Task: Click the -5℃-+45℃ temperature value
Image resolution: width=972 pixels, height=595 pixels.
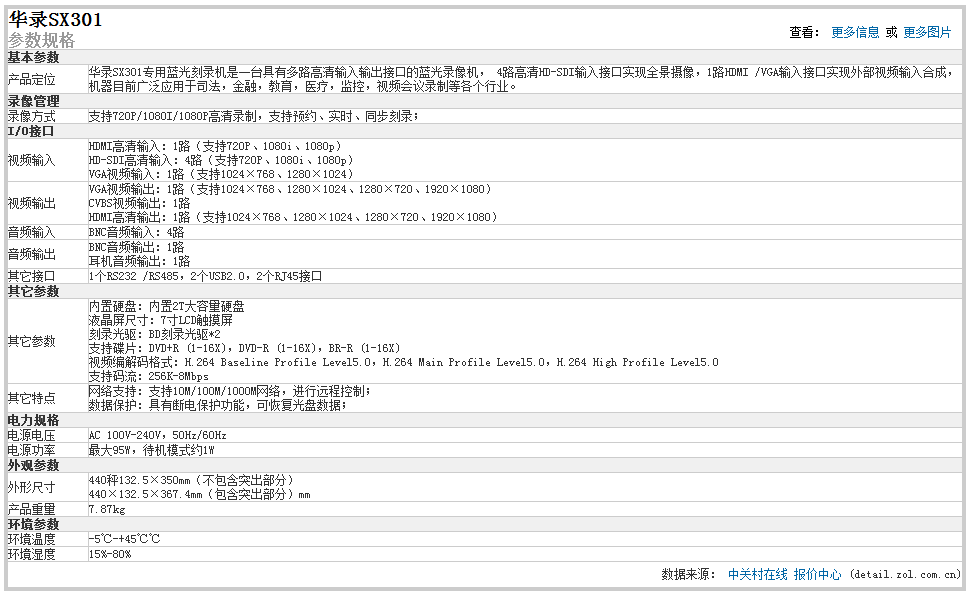Action: [125, 539]
